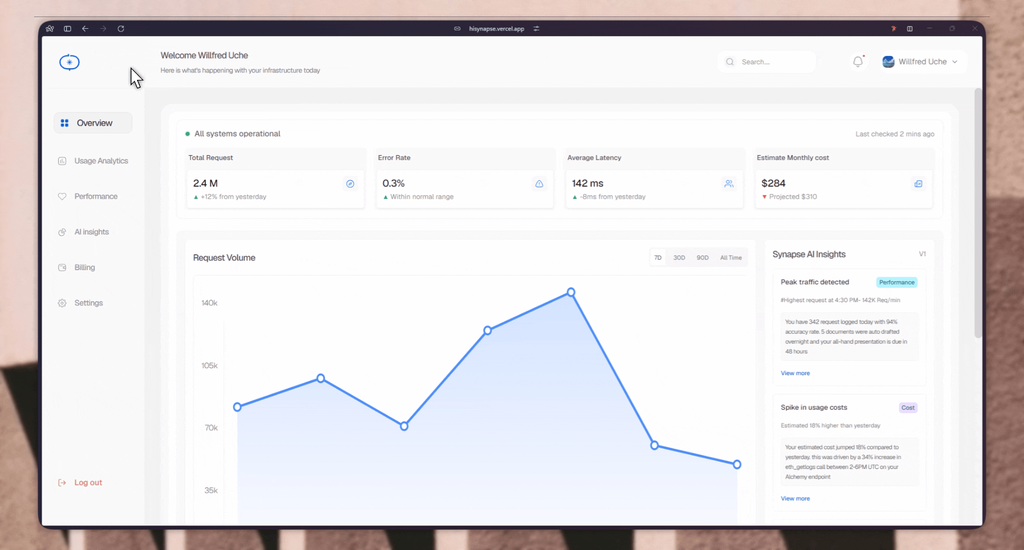Click the Performance heart icon
Screen dimensions: 1024x550
click(x=62, y=196)
